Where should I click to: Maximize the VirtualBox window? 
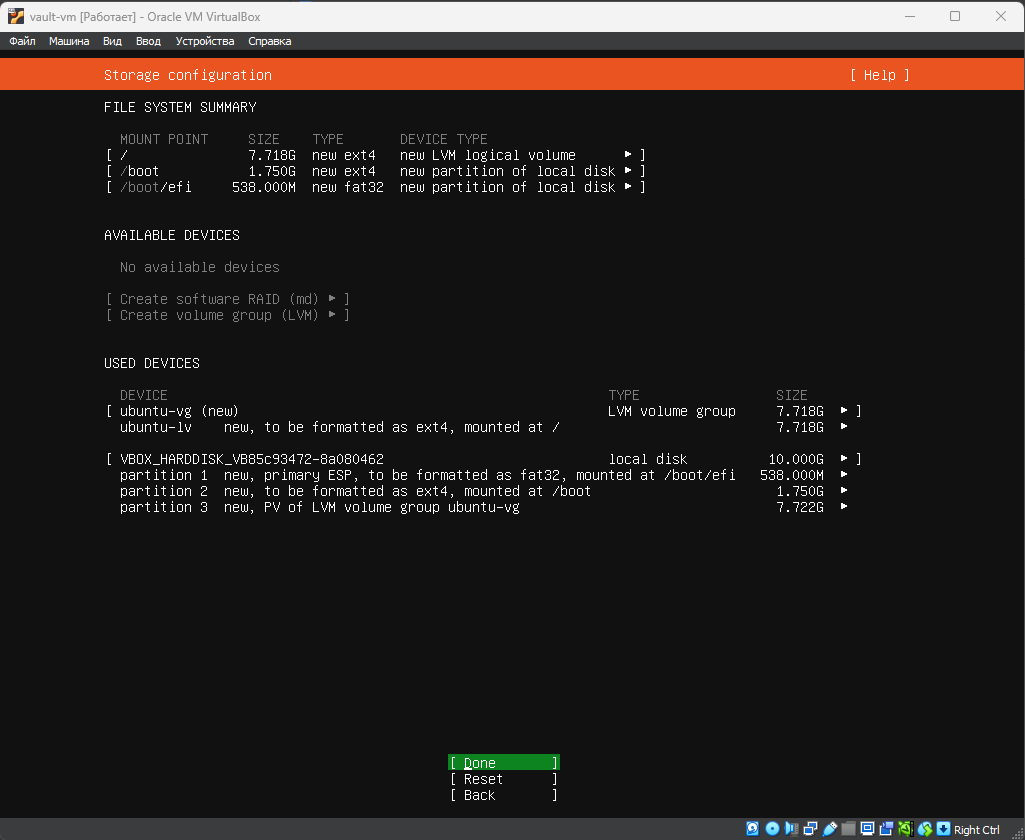pos(955,16)
